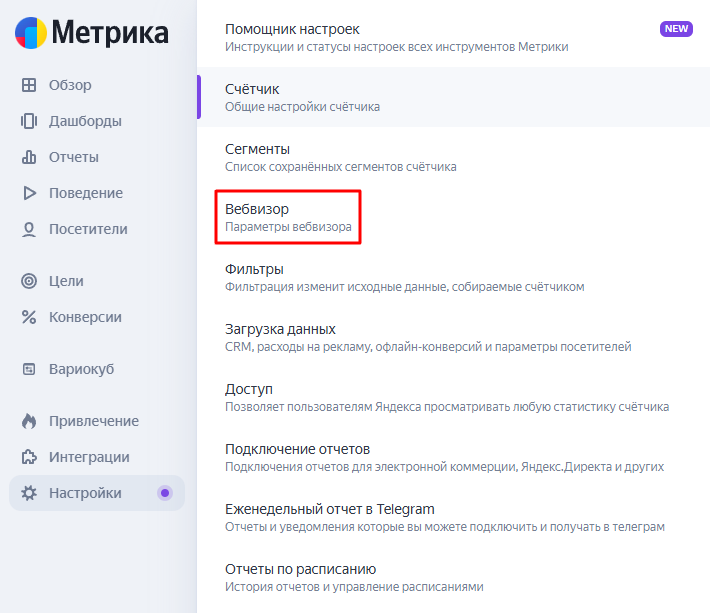Click the Настройки gear icon
The height and width of the screenshot is (613, 710).
(29, 493)
